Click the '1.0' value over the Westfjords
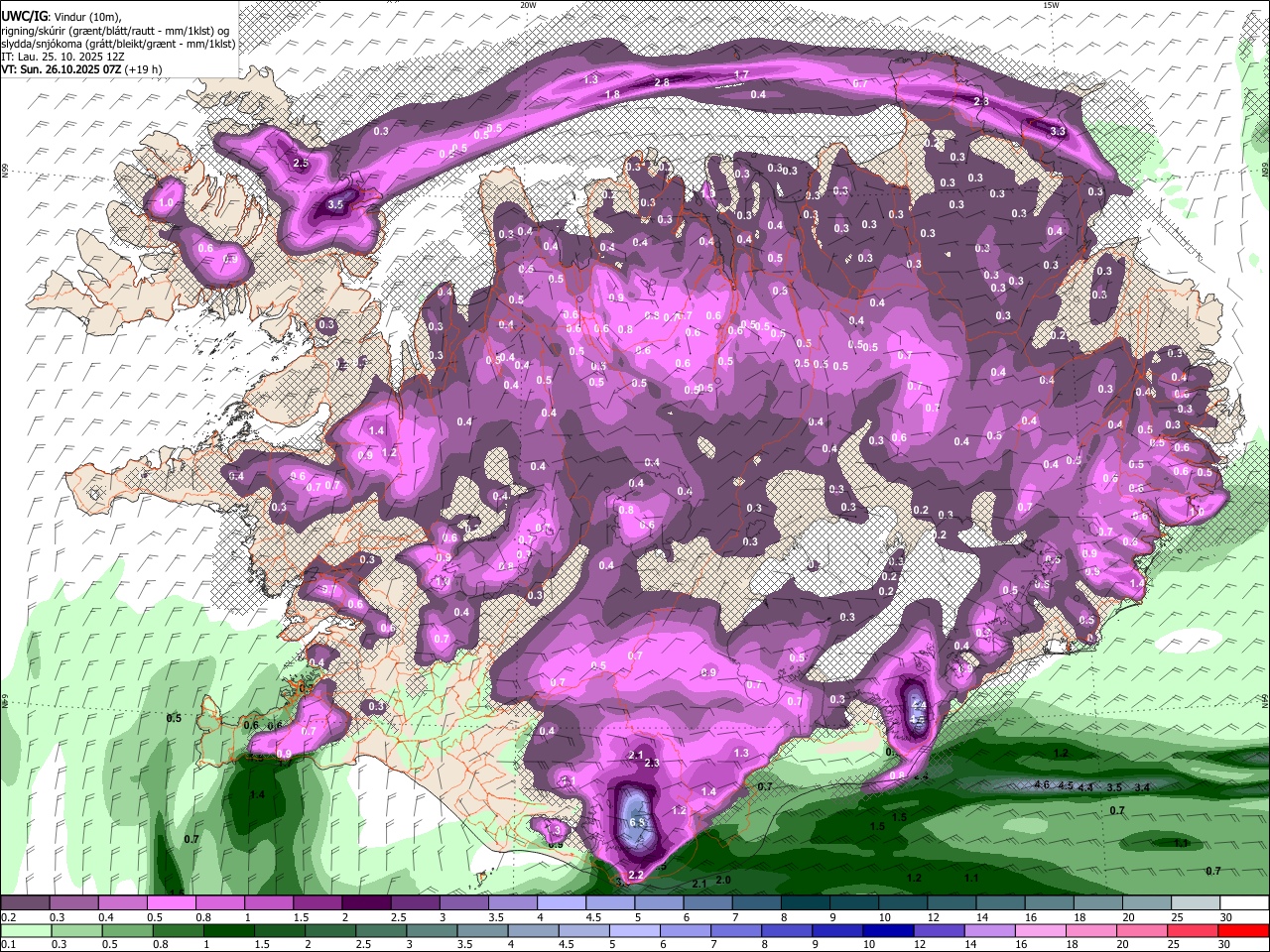1270x952 pixels. 166,203
